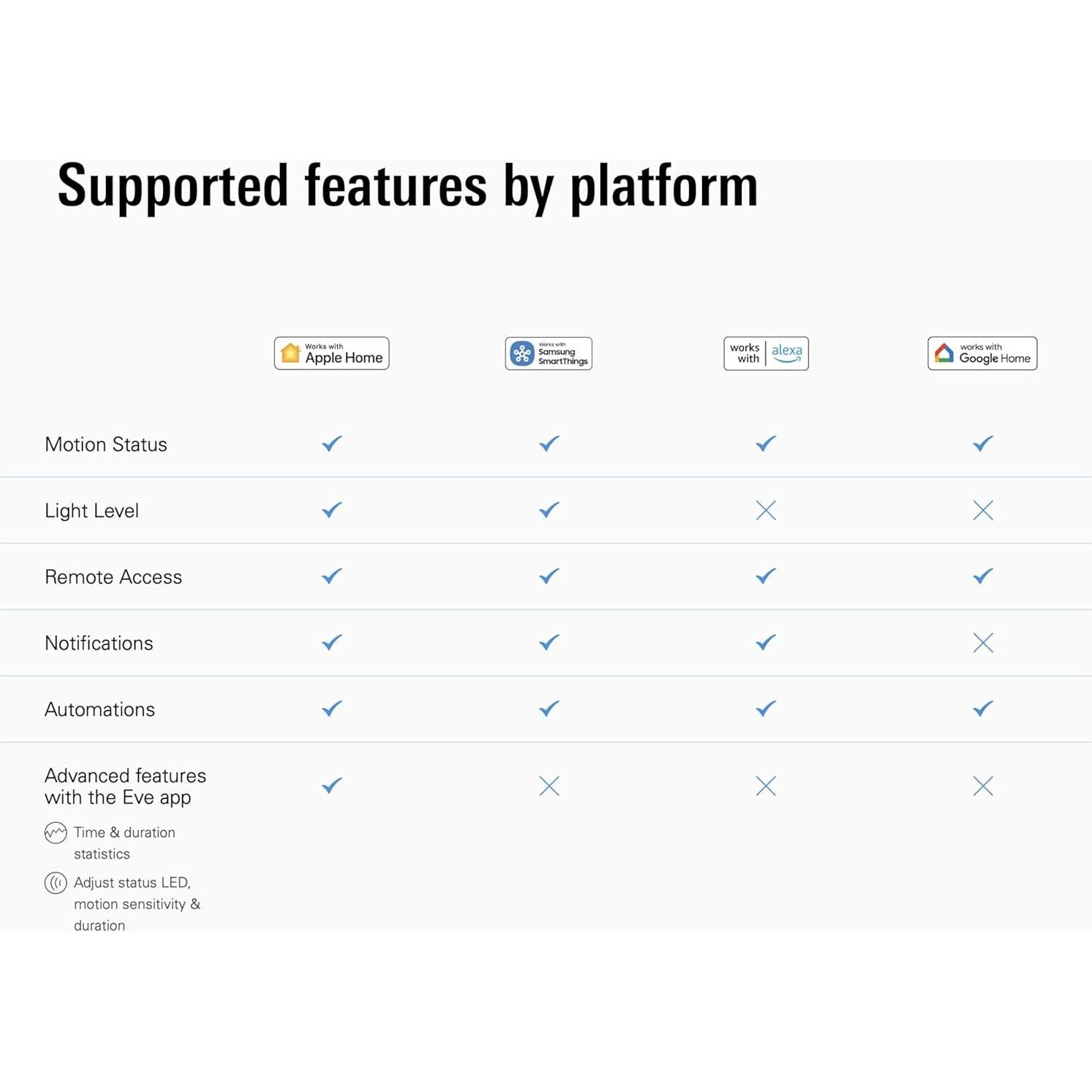Click the Automations row label
Screen dimensions: 1092x1092
click(99, 709)
